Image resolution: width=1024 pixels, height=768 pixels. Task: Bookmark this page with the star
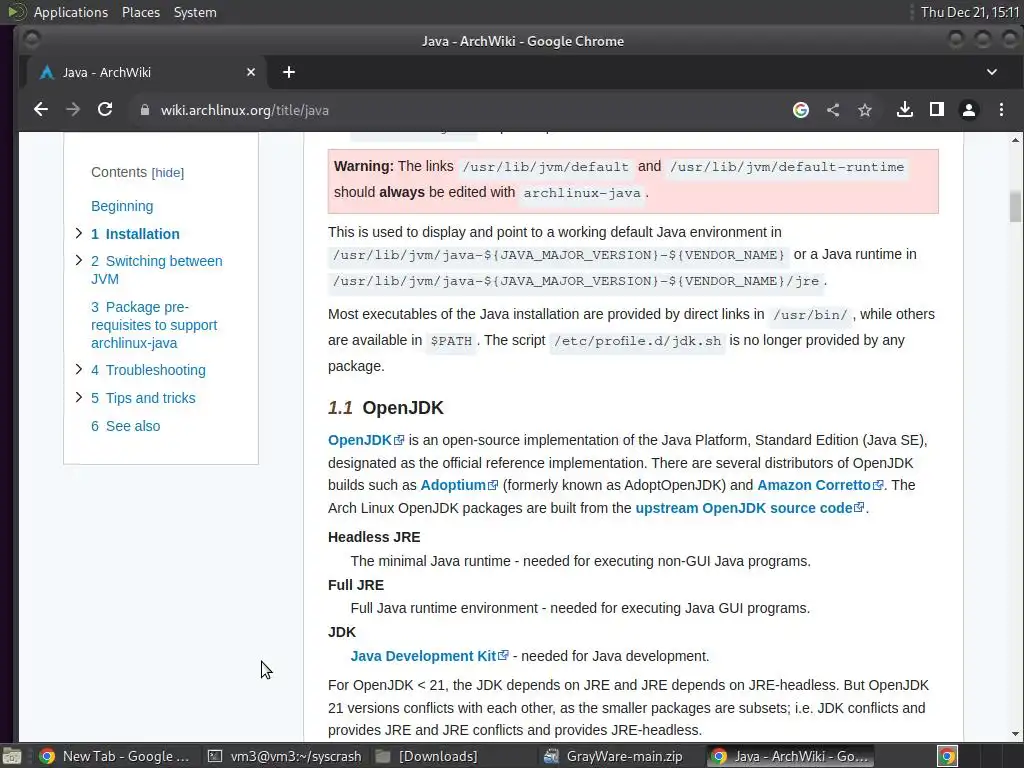865,110
